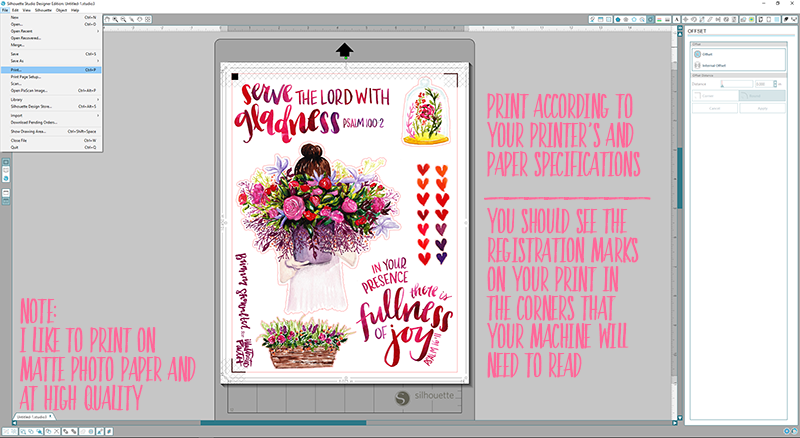Click the Weld bottom toolbar icon

pyautogui.click(x=82, y=431)
